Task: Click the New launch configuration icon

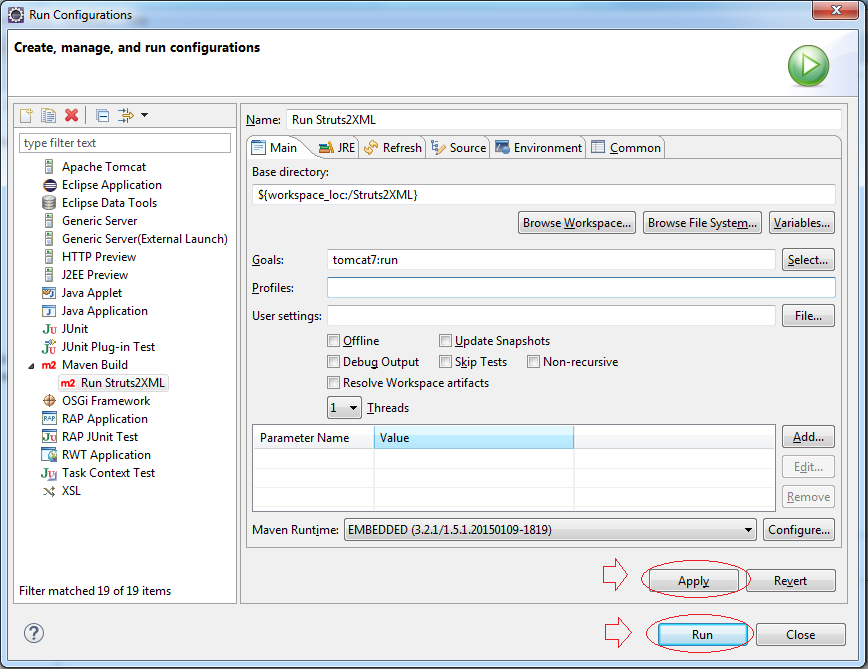Action: tap(26, 115)
